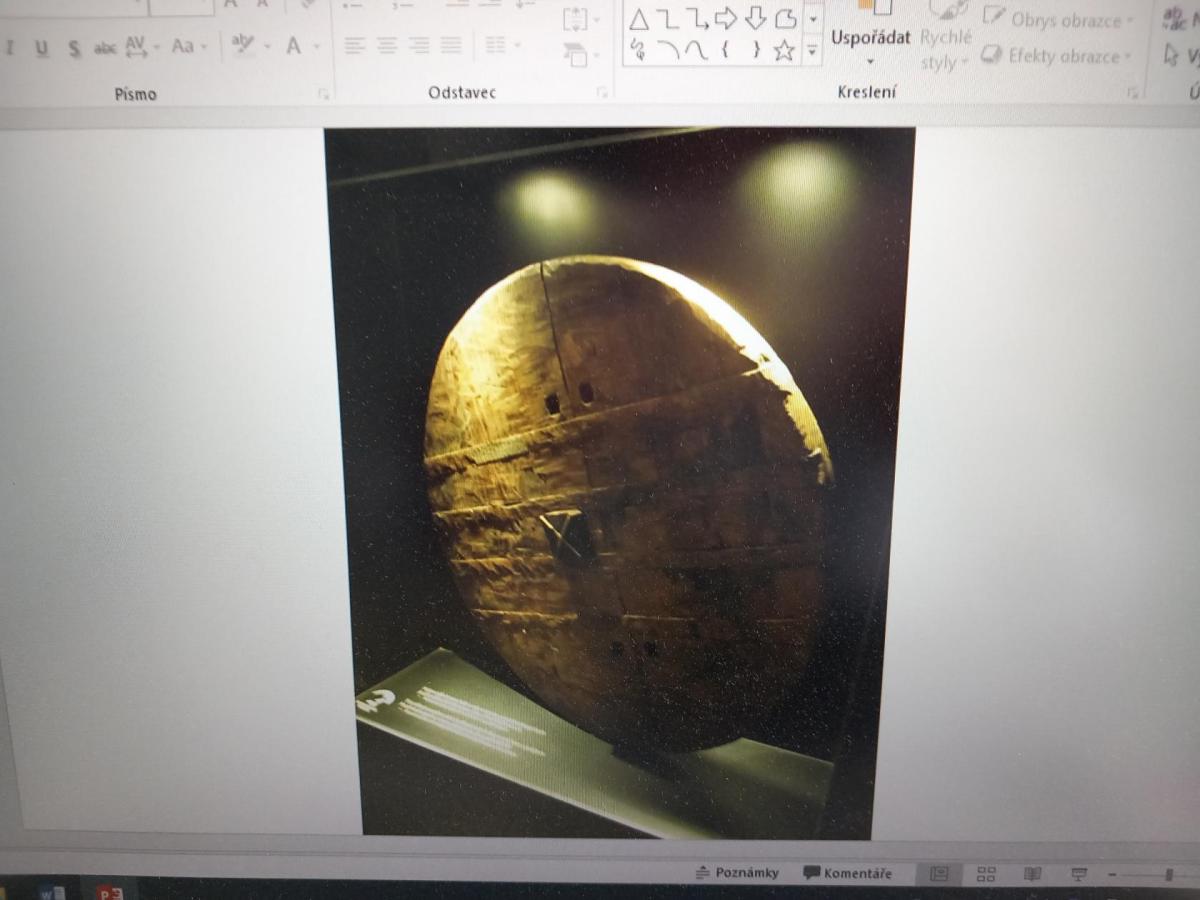This screenshot has height=900, width=1200.
Task: Insert the triangle shape
Action: [x=639, y=19]
